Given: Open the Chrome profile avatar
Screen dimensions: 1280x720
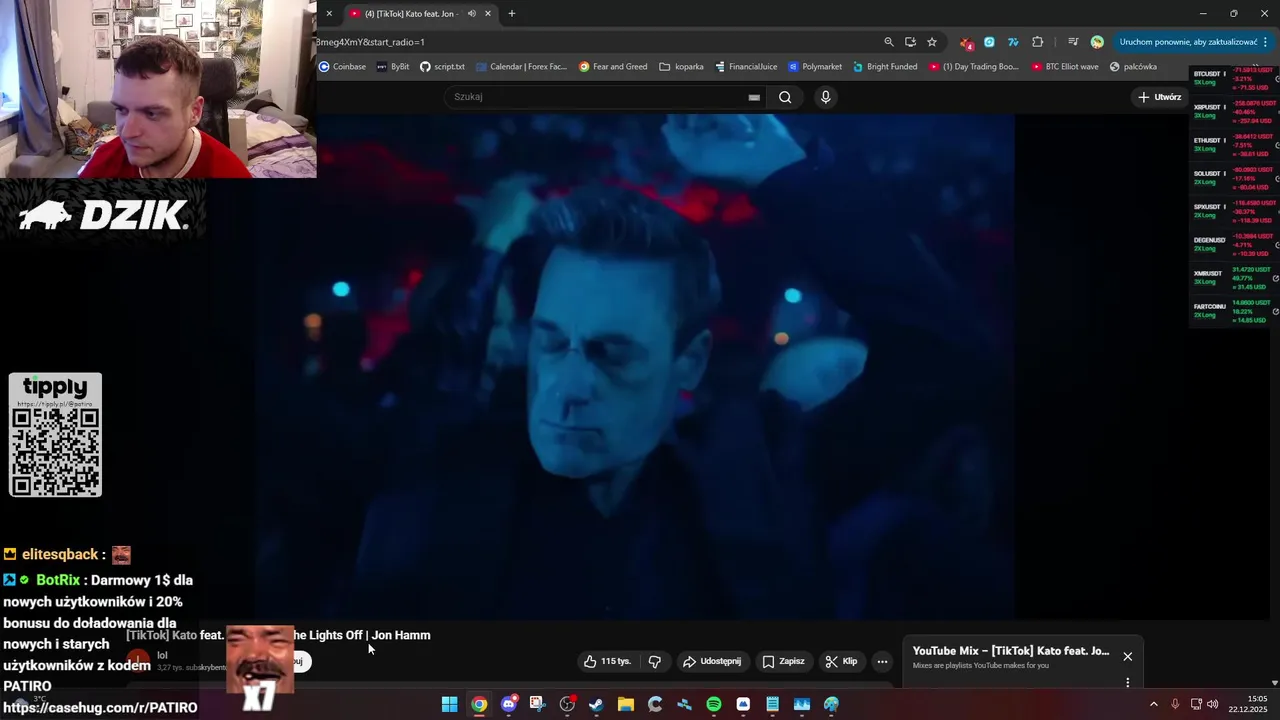Looking at the screenshot, I should point(1097,42).
